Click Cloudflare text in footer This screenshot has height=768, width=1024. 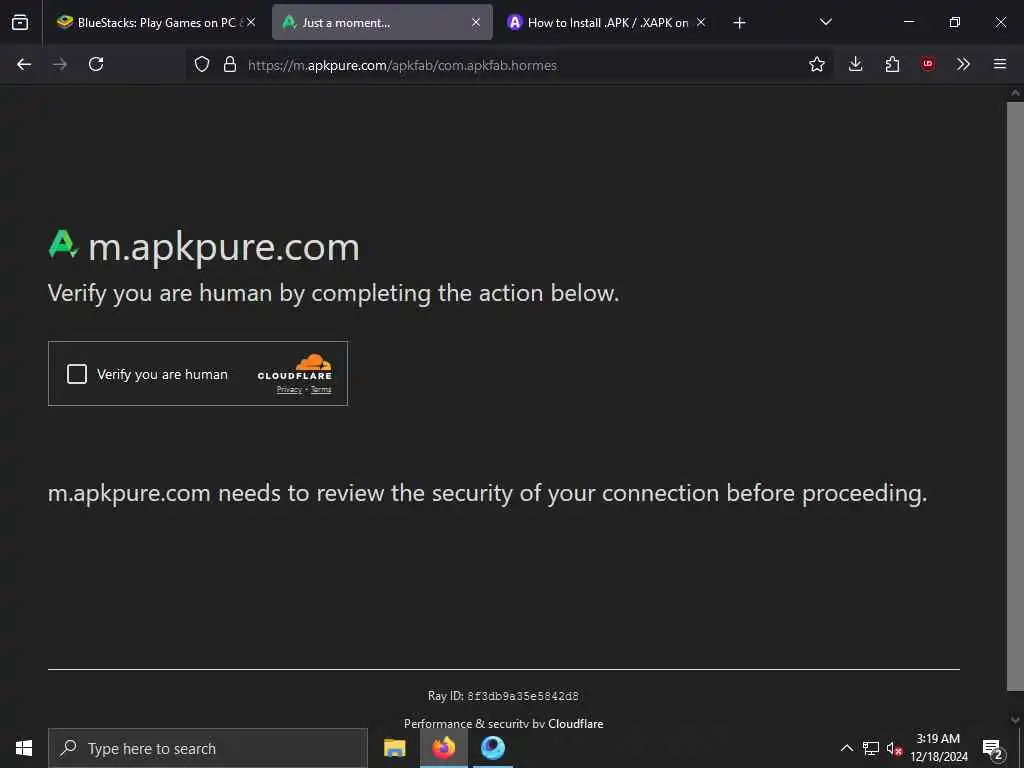[575, 723]
